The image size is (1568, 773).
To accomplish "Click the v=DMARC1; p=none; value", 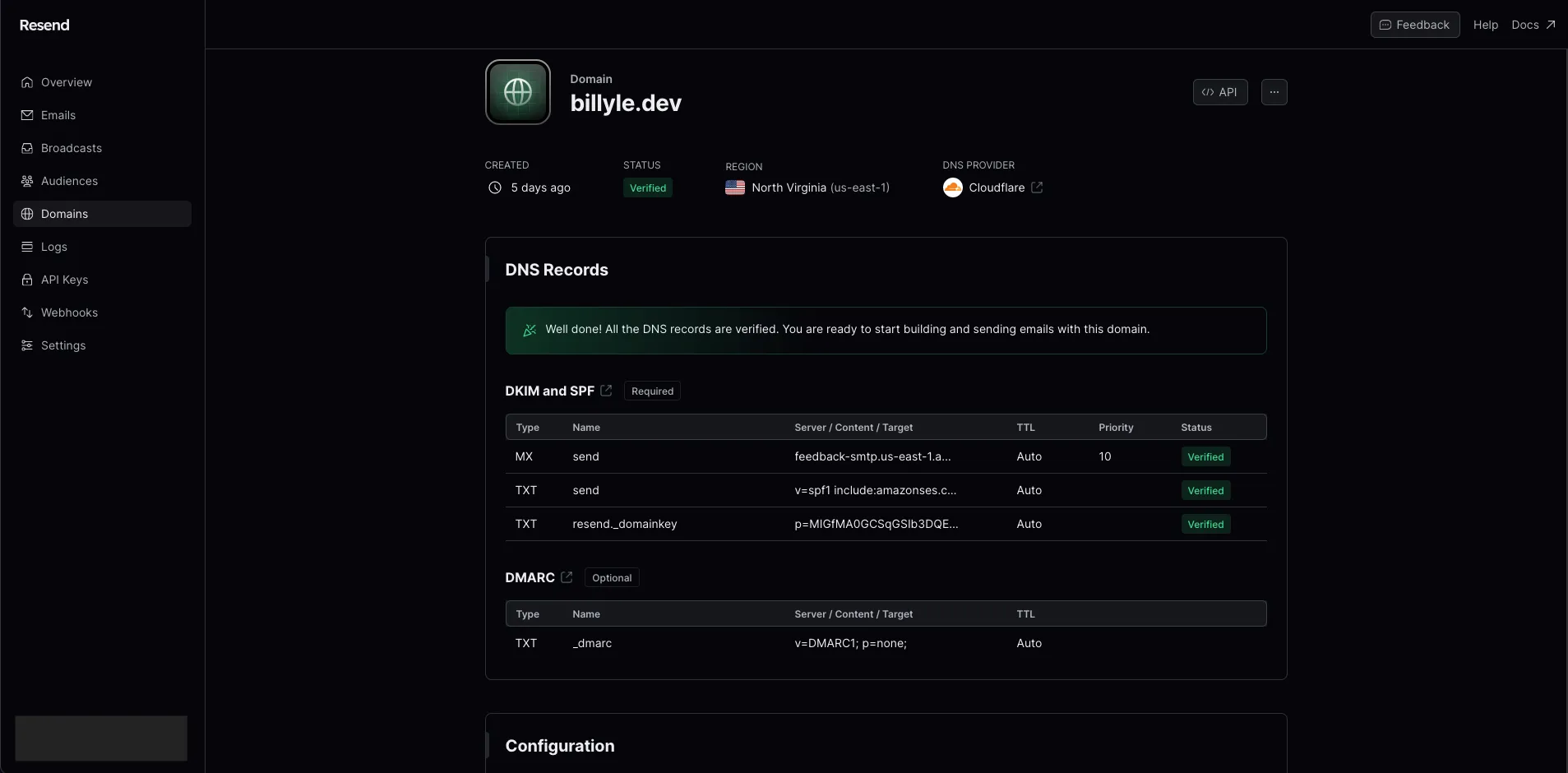I will tap(850, 643).
